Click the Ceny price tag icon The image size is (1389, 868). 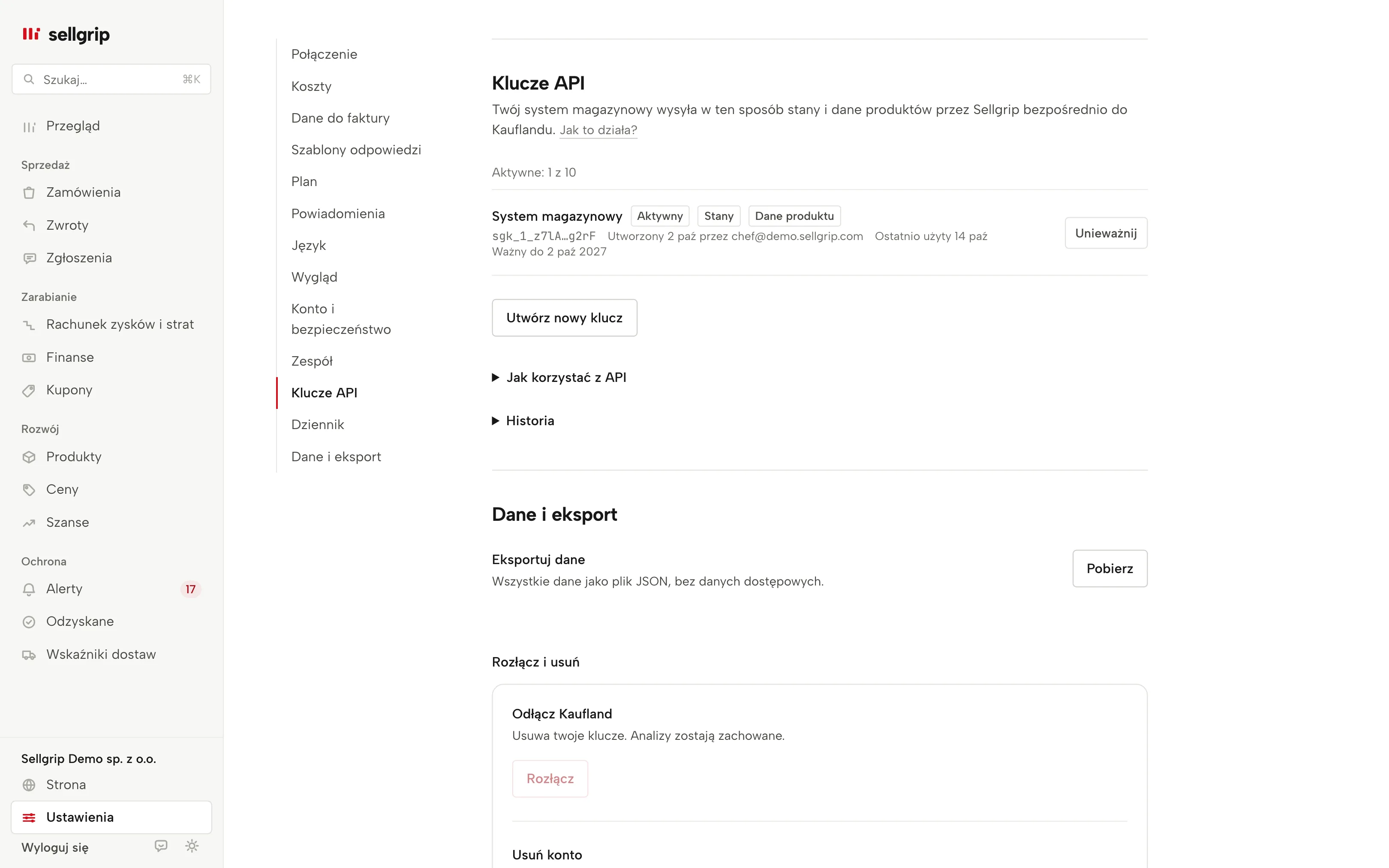tap(29, 490)
